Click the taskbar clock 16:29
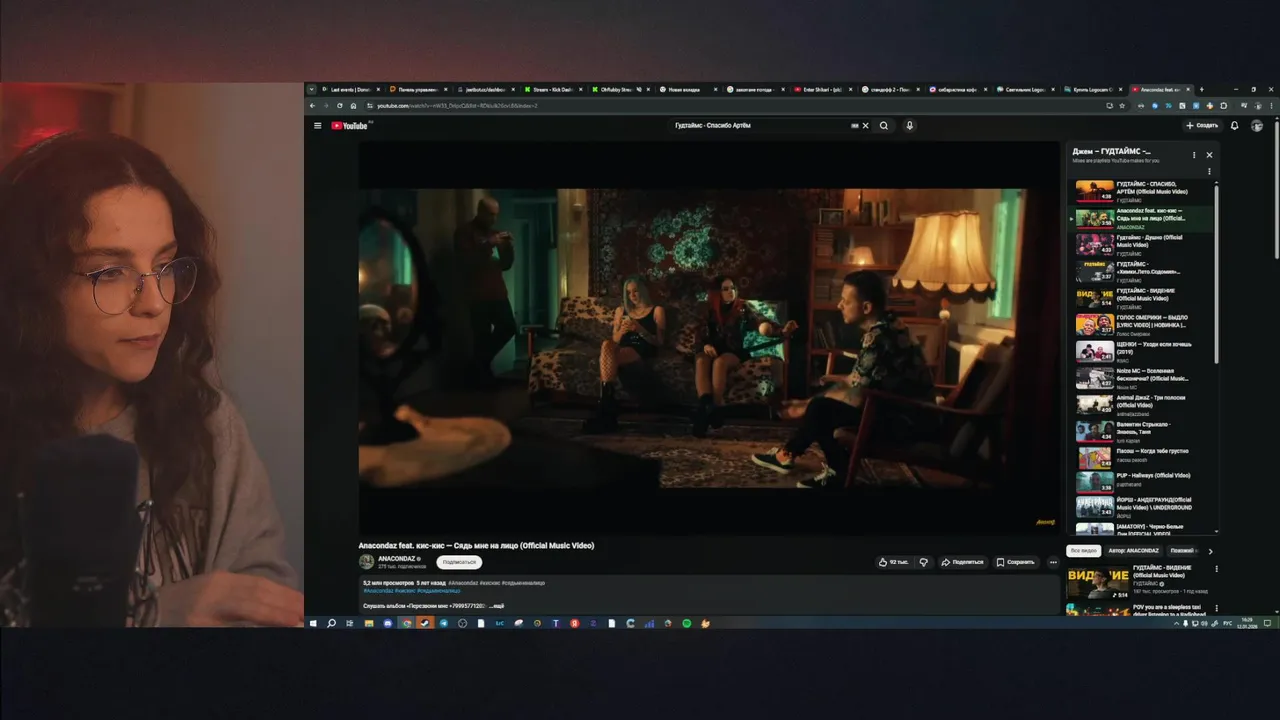Screen dimensions: 1280x720 click(x=1246, y=622)
